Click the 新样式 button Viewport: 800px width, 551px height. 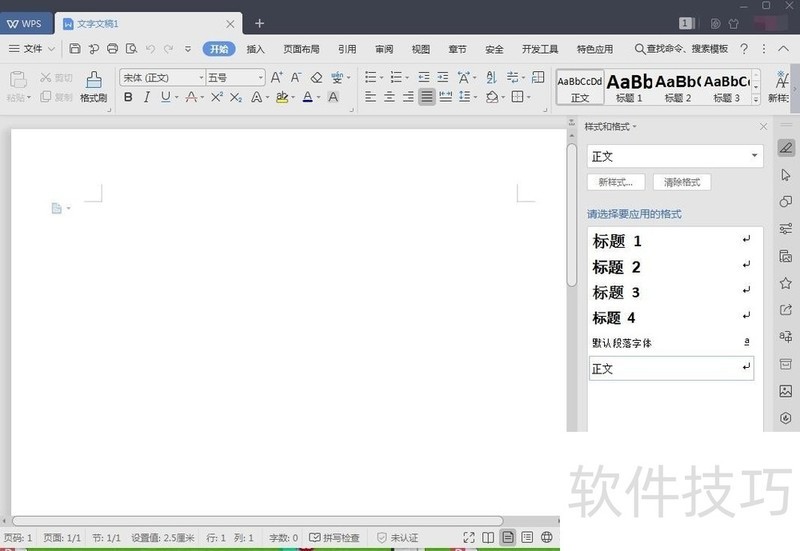(616, 182)
